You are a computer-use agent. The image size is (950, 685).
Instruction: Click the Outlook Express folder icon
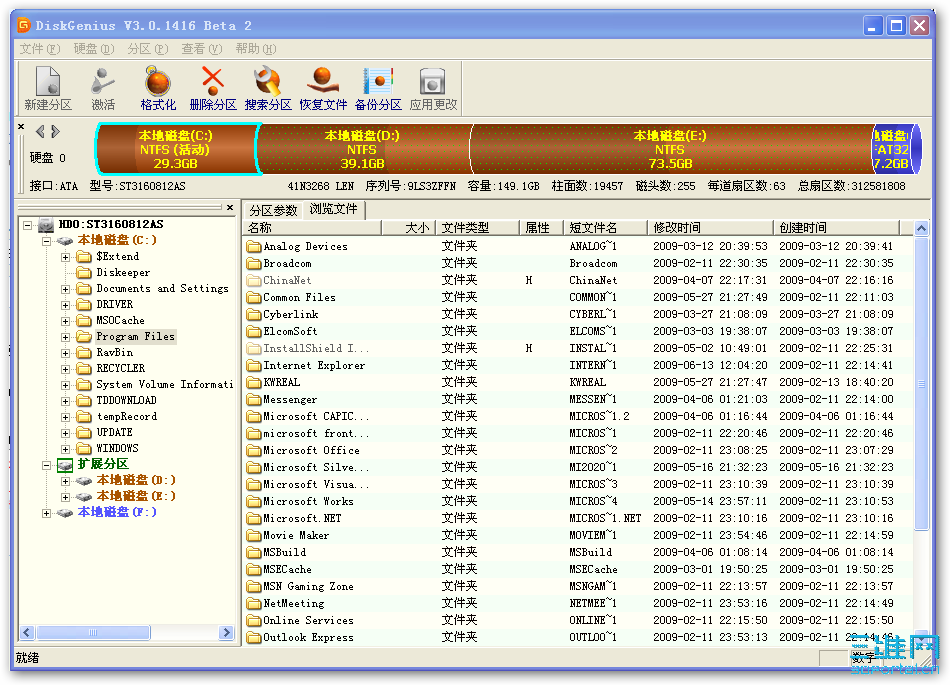(x=253, y=637)
